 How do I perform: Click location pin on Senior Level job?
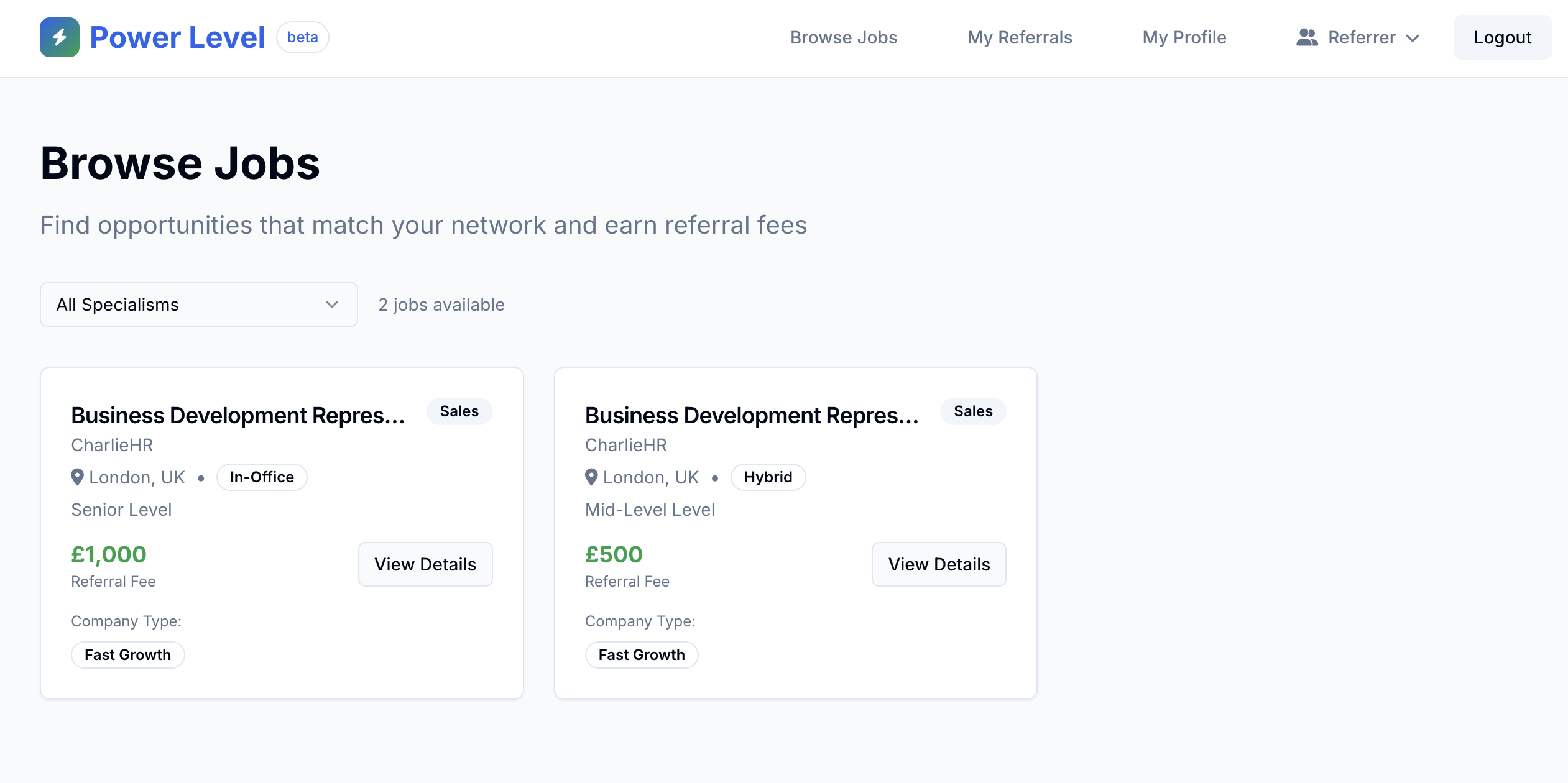(x=77, y=477)
